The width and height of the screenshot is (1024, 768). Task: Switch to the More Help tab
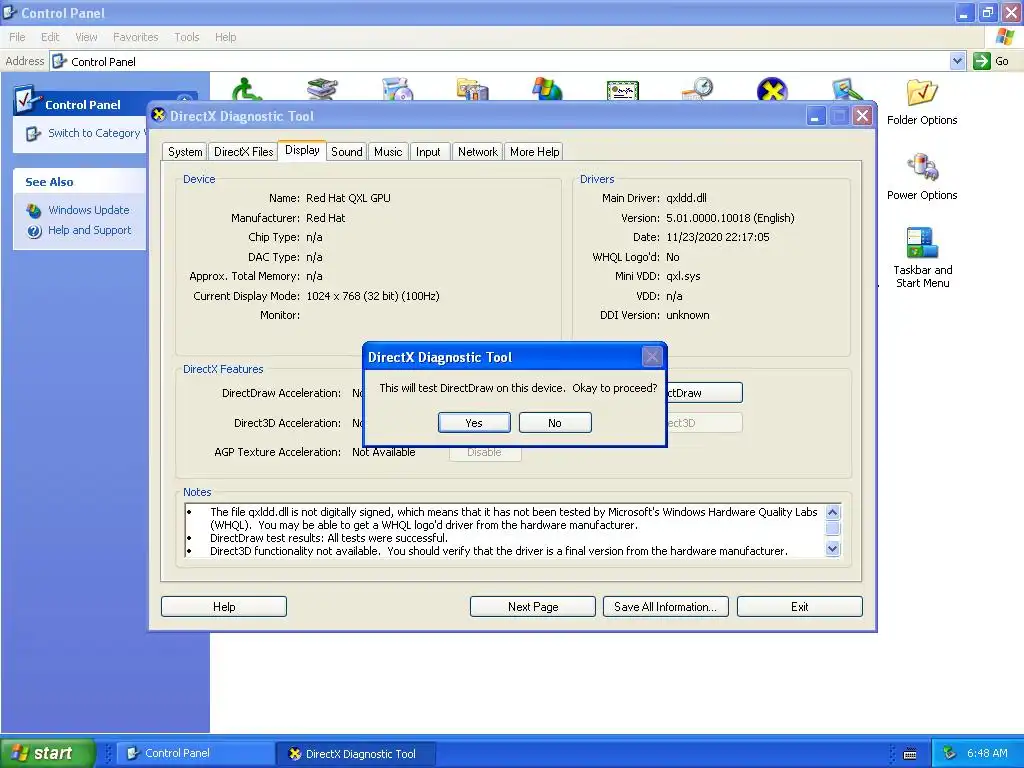(534, 152)
